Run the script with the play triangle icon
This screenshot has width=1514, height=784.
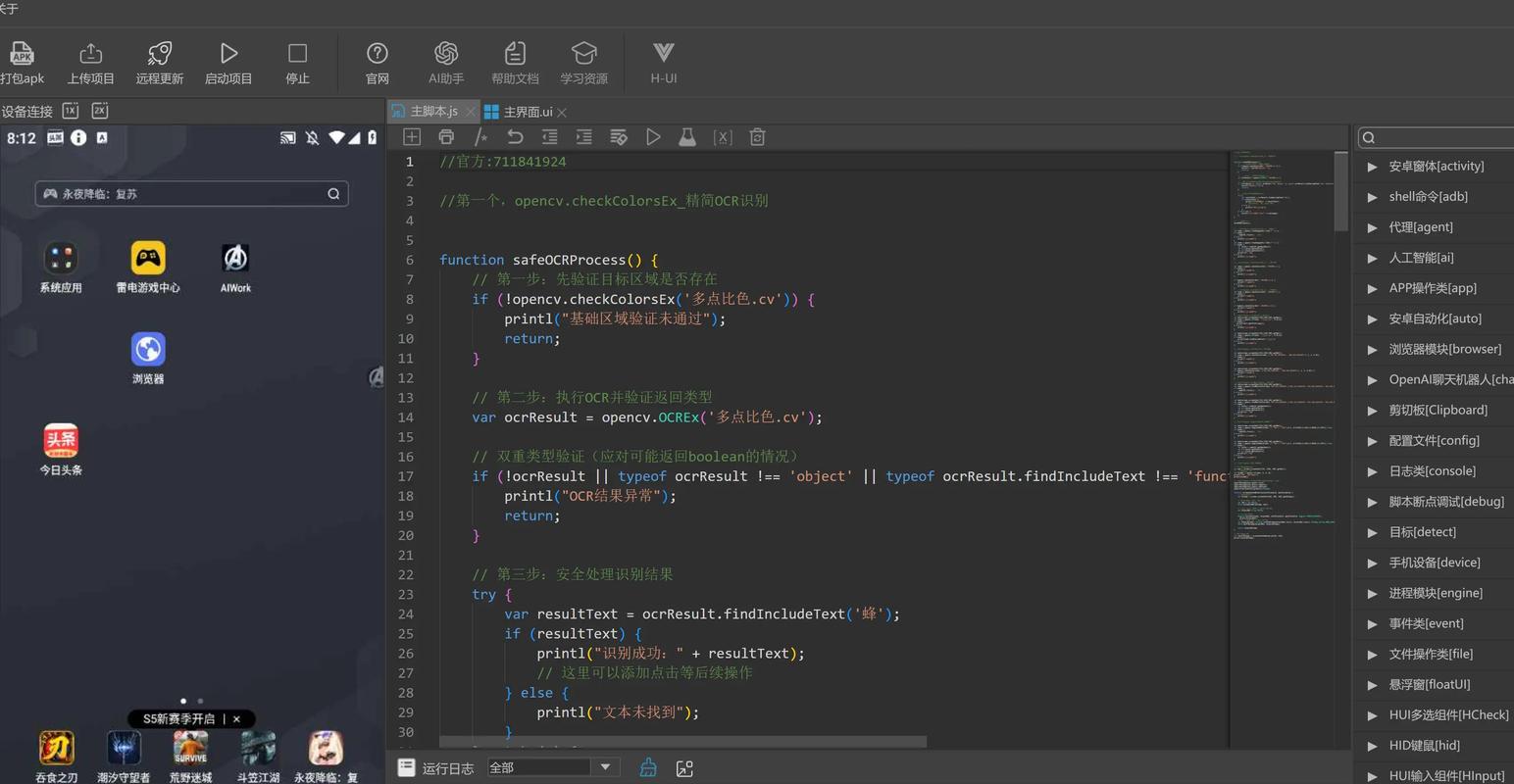pyautogui.click(x=653, y=137)
